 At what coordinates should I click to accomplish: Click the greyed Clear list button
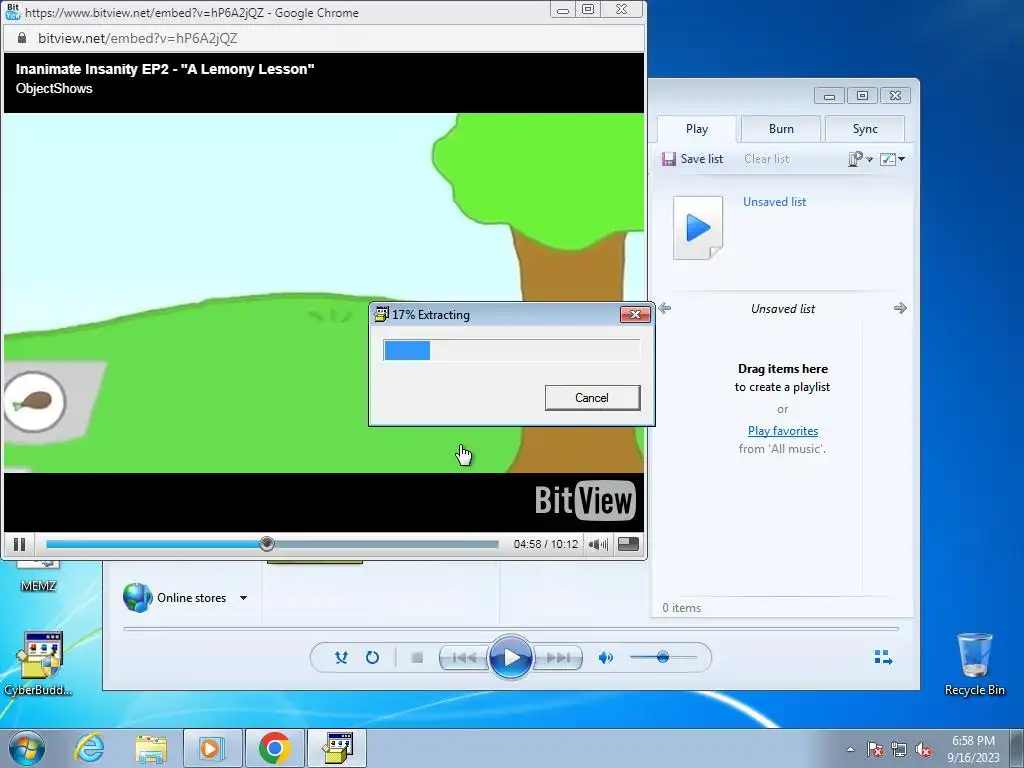(x=767, y=159)
